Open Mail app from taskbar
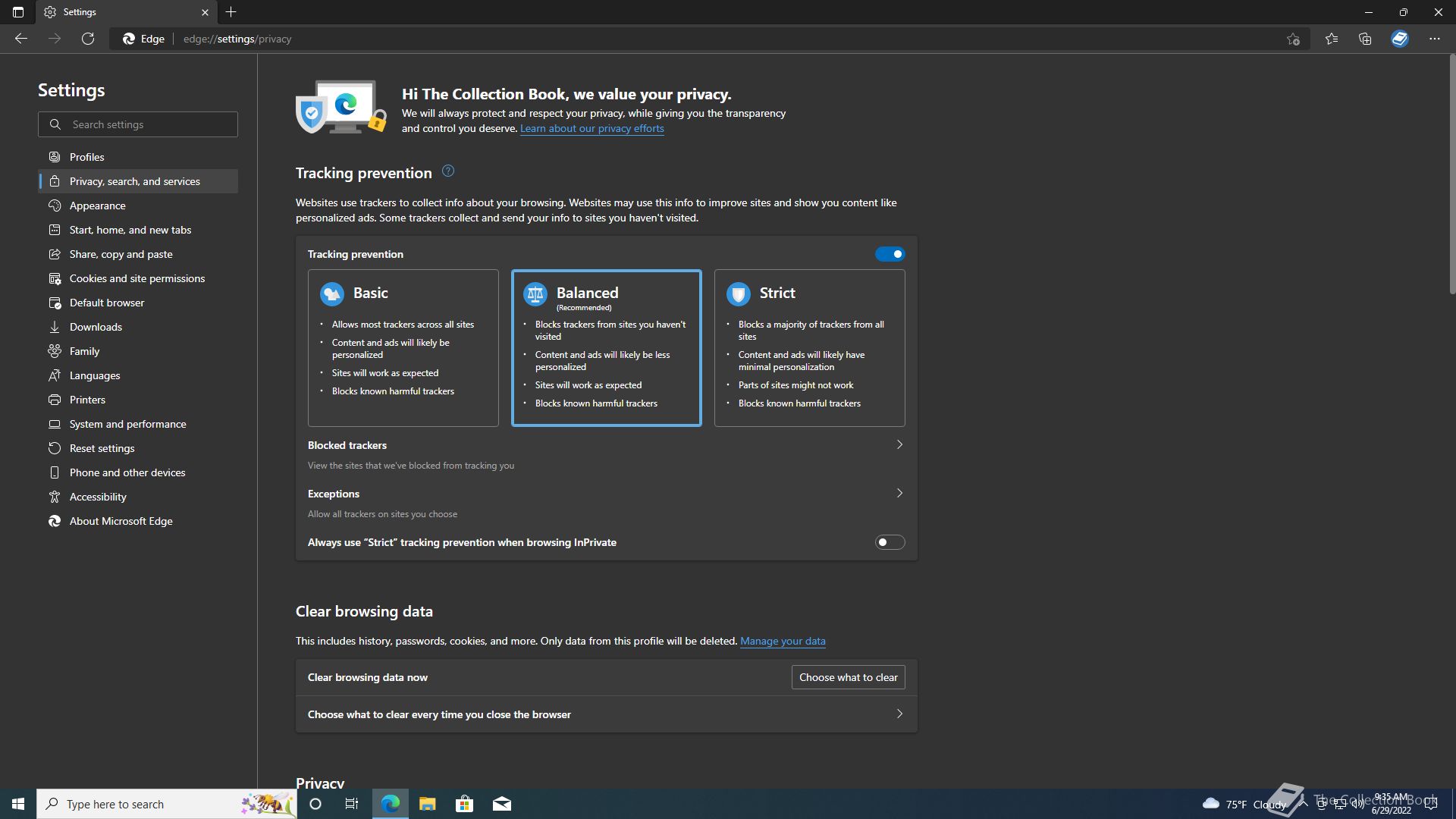 pyautogui.click(x=502, y=804)
